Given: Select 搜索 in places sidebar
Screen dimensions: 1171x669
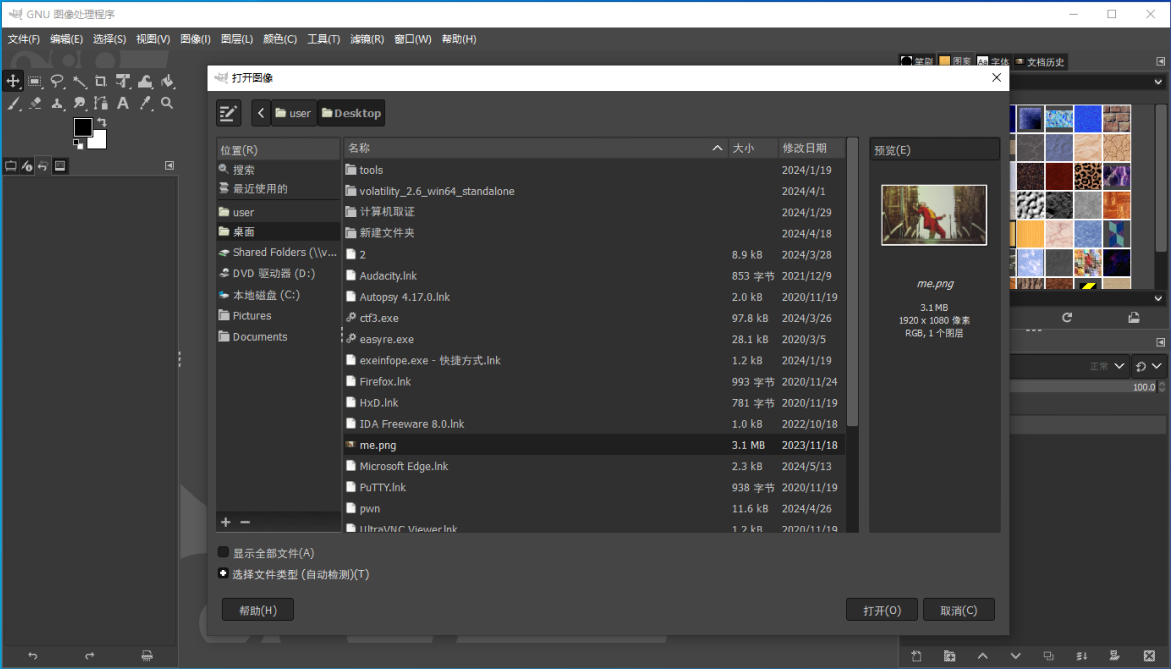Looking at the screenshot, I should (279, 169).
